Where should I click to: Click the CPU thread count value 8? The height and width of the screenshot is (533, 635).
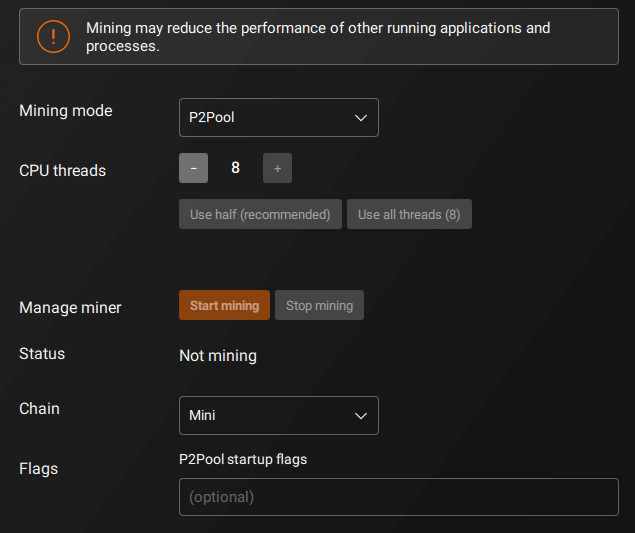(236, 168)
